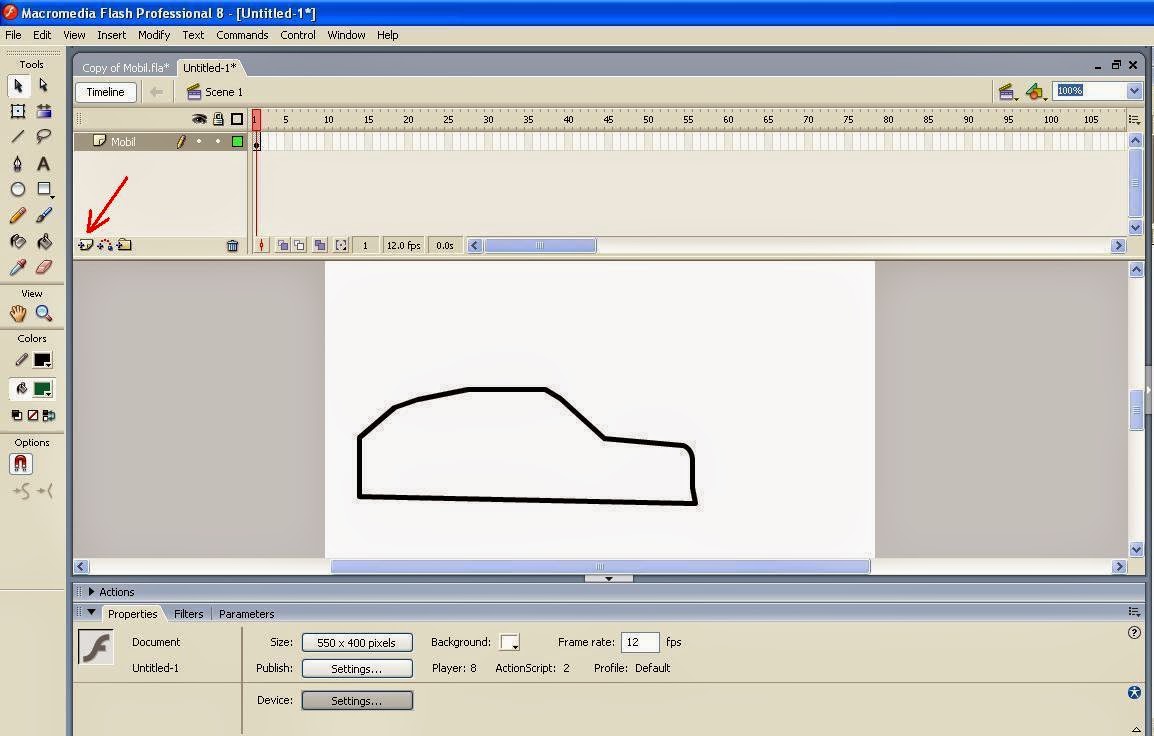Select the Eraser tool
1154x736 pixels.
[44, 266]
